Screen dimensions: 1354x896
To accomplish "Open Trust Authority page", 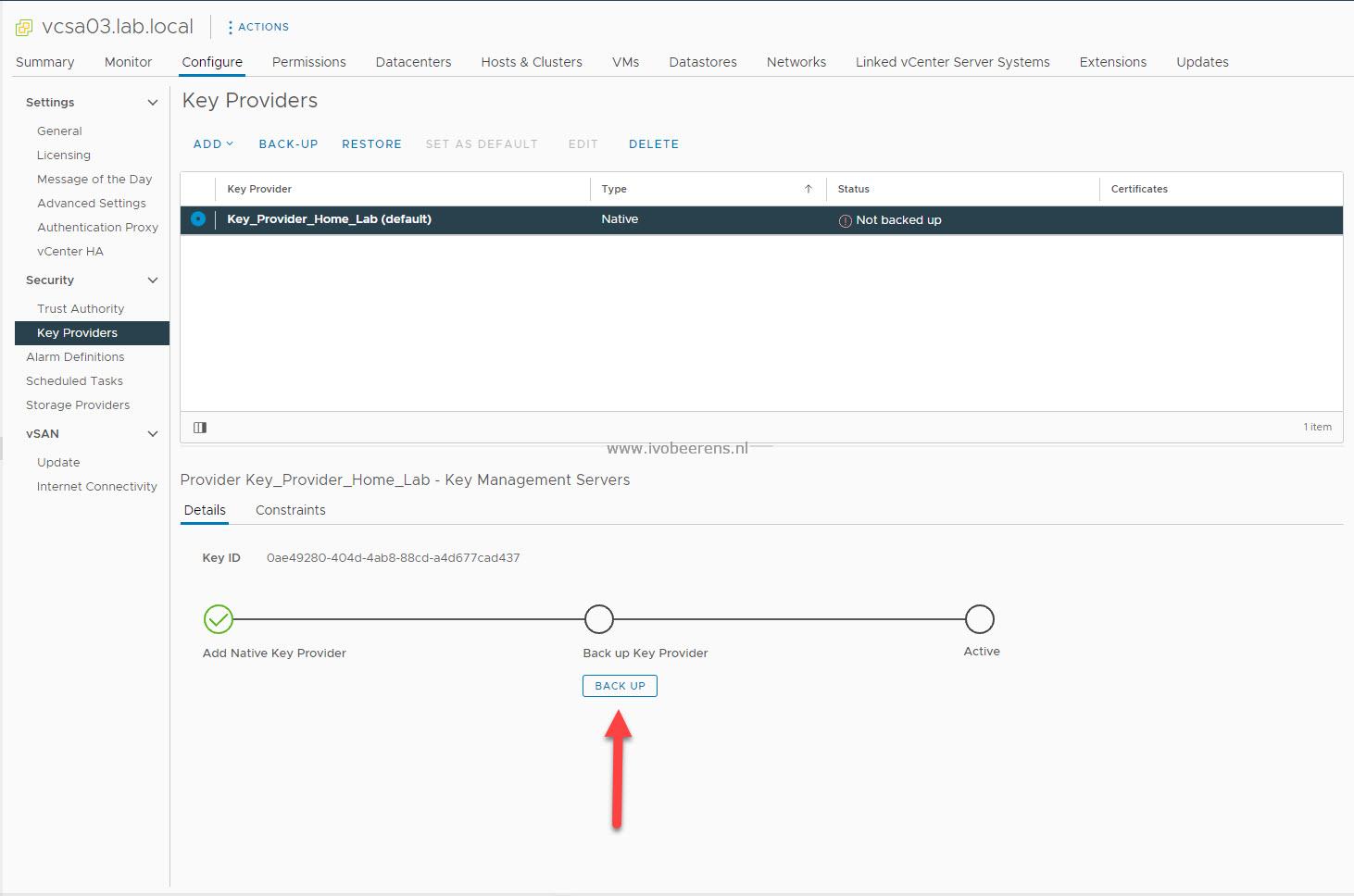I will [x=81, y=309].
